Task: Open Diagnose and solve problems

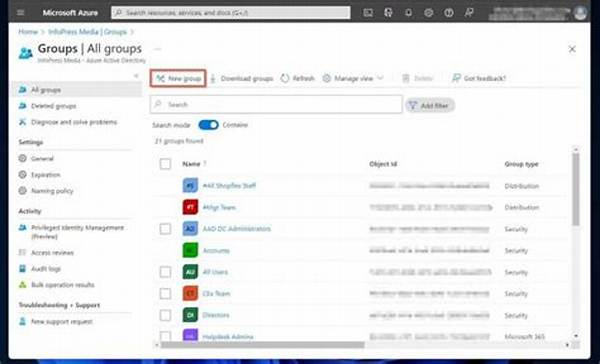Action: point(68,122)
